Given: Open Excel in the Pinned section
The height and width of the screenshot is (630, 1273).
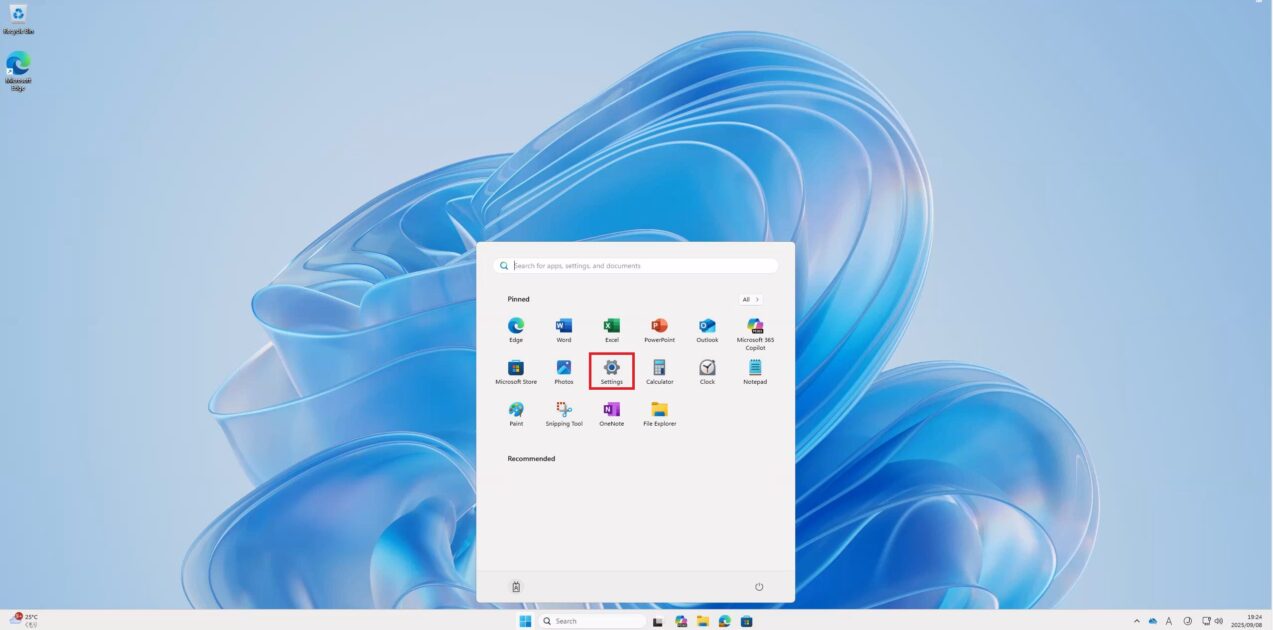Looking at the screenshot, I should coord(612,330).
